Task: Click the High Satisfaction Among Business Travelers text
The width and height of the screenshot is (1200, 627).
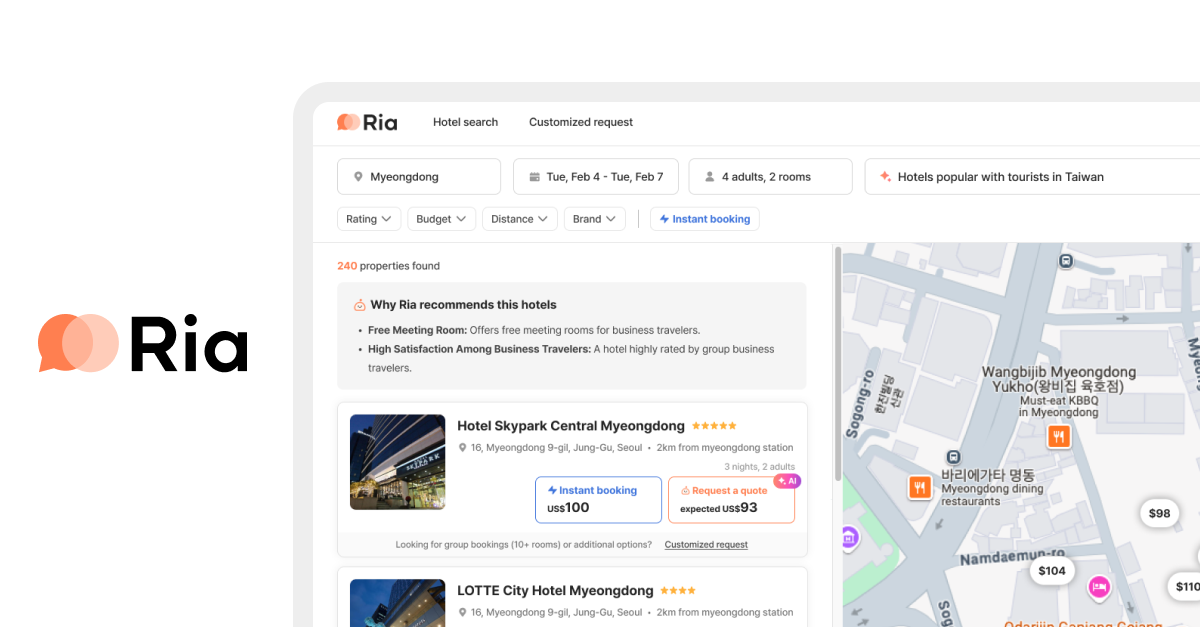Action: click(571, 358)
